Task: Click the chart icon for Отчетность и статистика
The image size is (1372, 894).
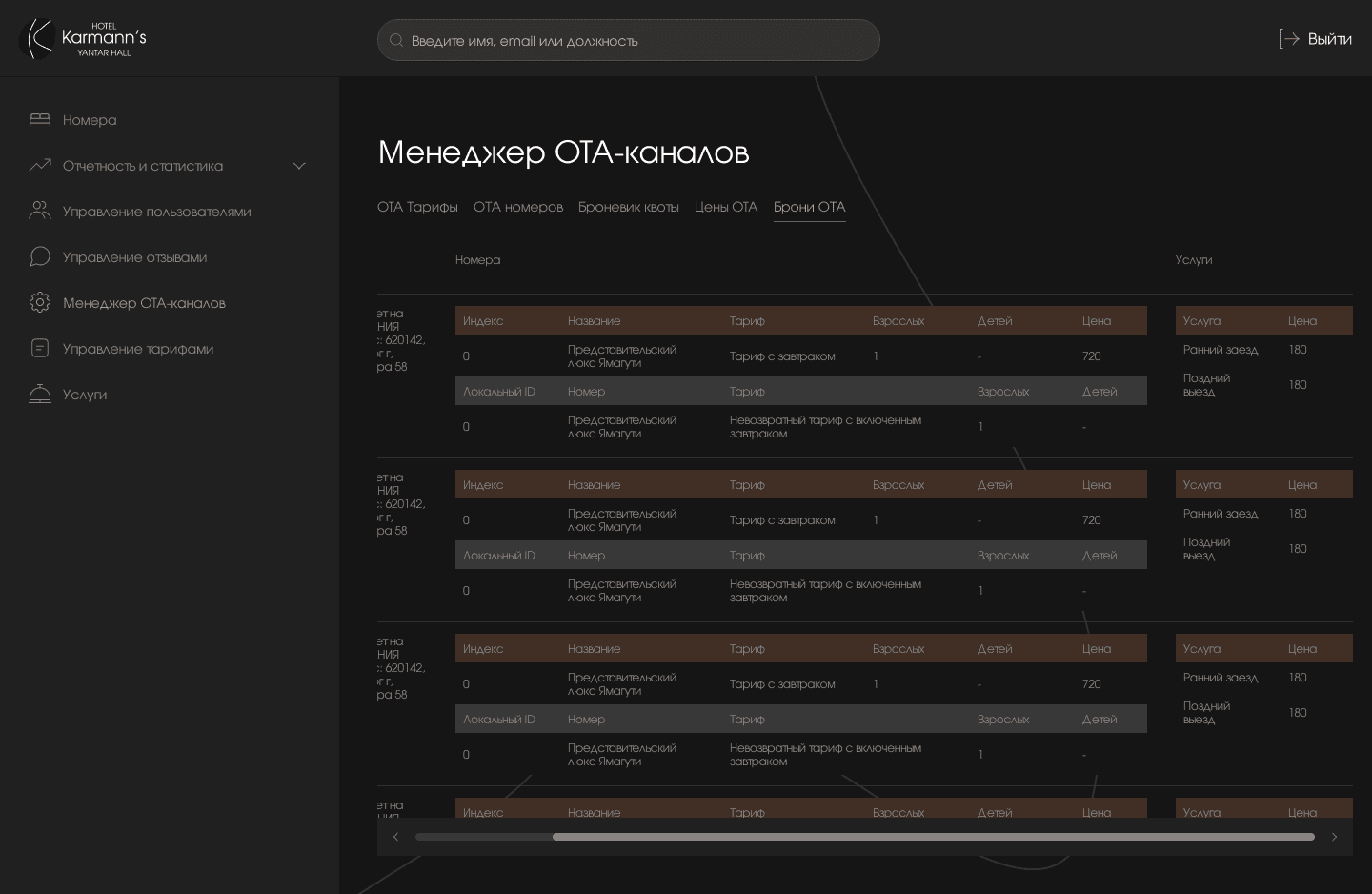Action: (40, 166)
